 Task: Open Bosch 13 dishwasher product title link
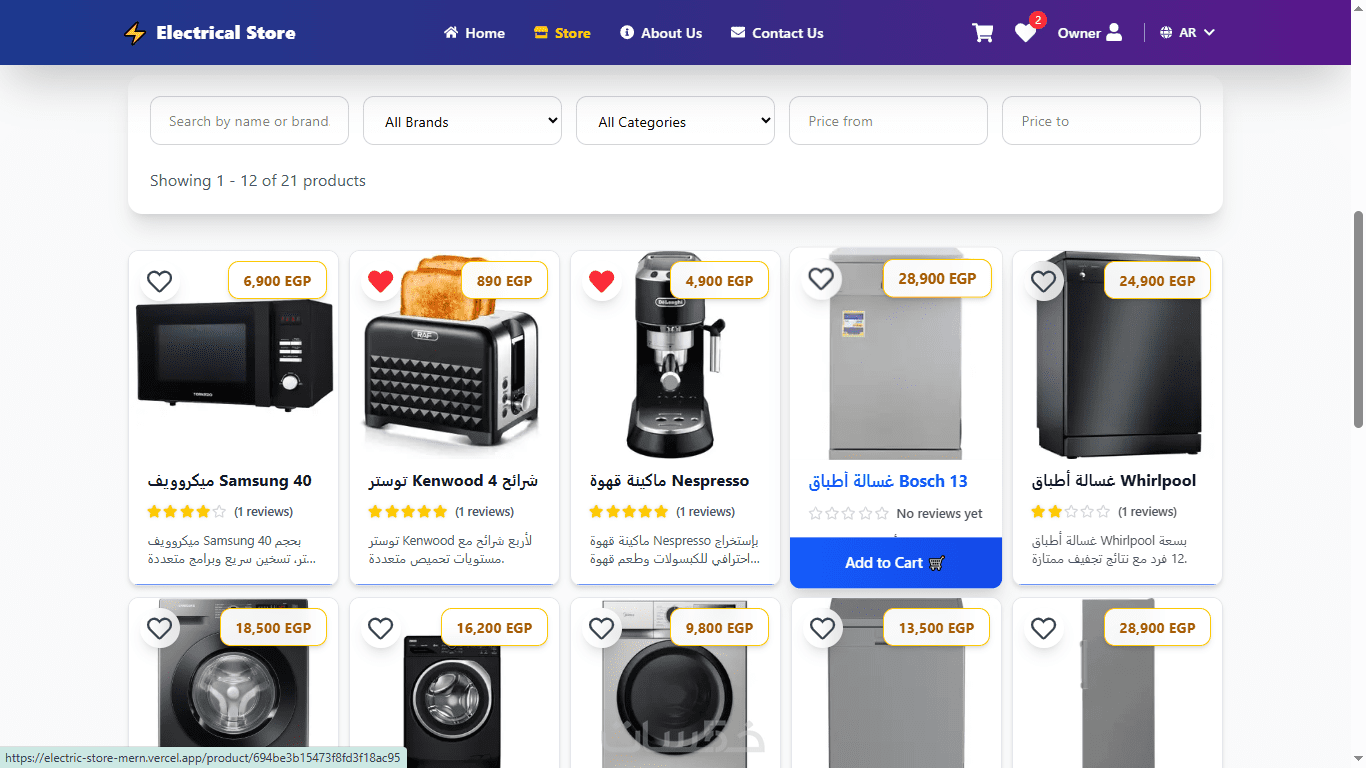point(888,481)
